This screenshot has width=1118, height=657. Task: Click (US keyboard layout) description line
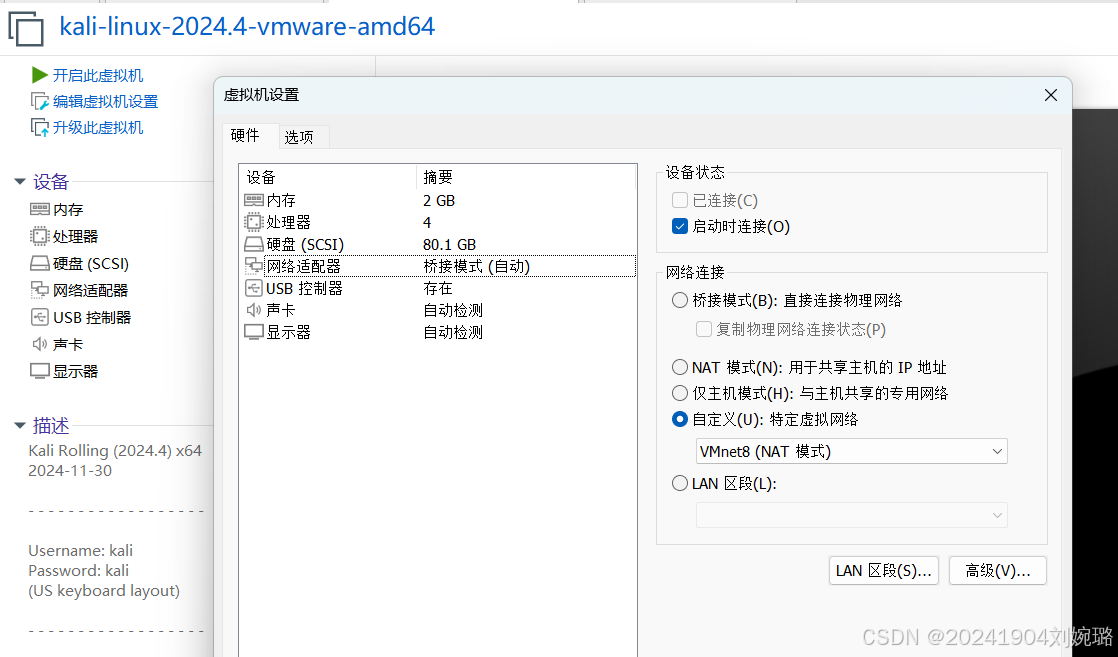coord(104,591)
